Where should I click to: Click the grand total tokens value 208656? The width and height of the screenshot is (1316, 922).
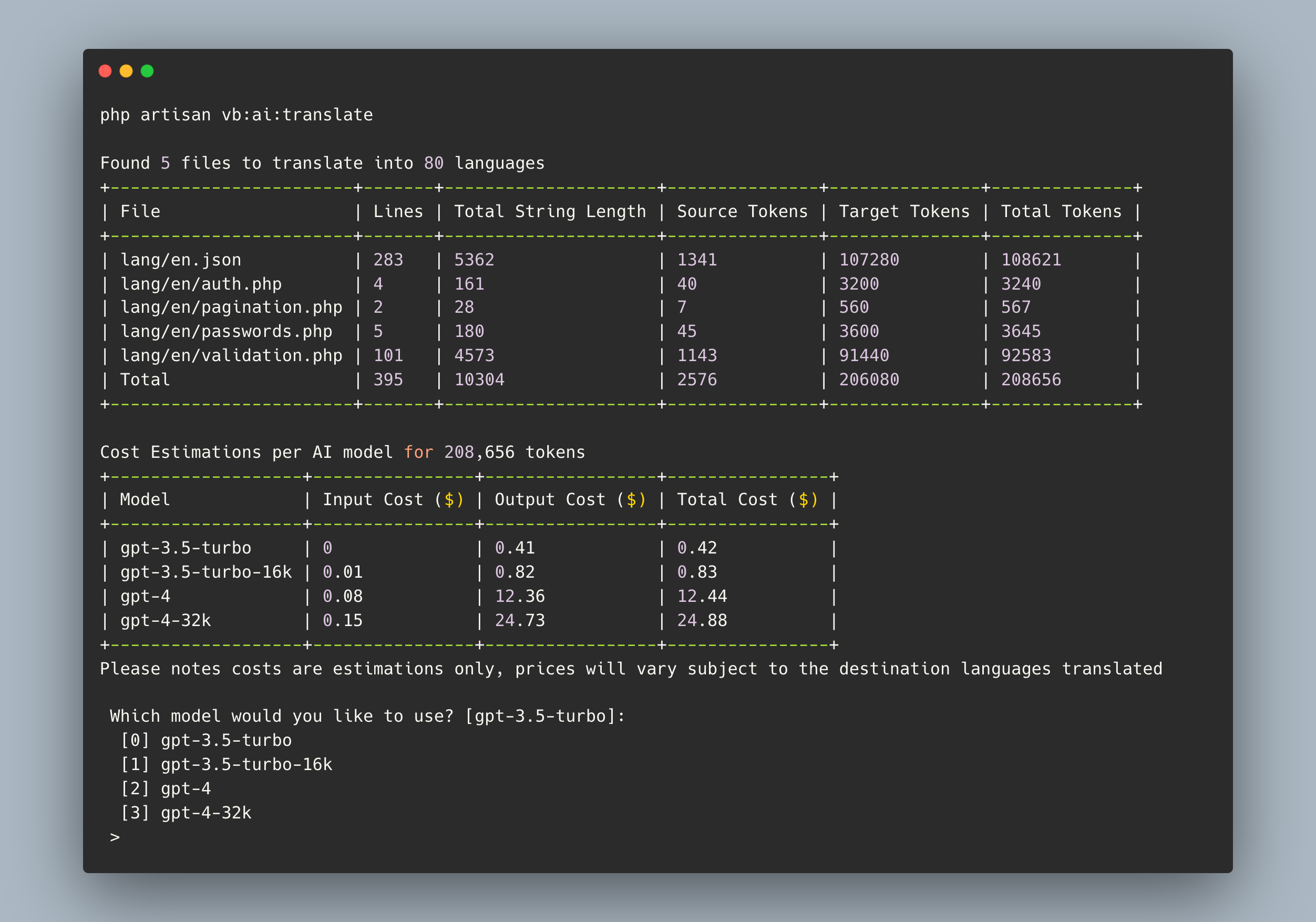pyautogui.click(x=1031, y=380)
